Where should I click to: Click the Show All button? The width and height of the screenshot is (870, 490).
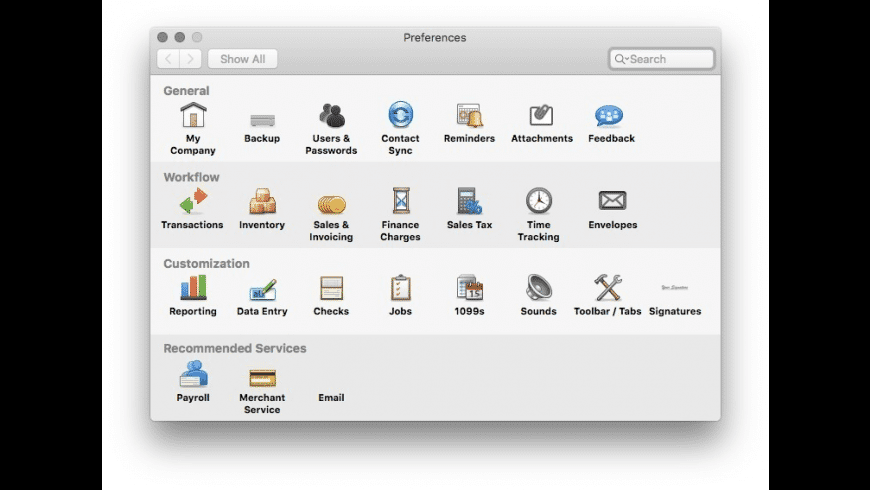[242, 59]
